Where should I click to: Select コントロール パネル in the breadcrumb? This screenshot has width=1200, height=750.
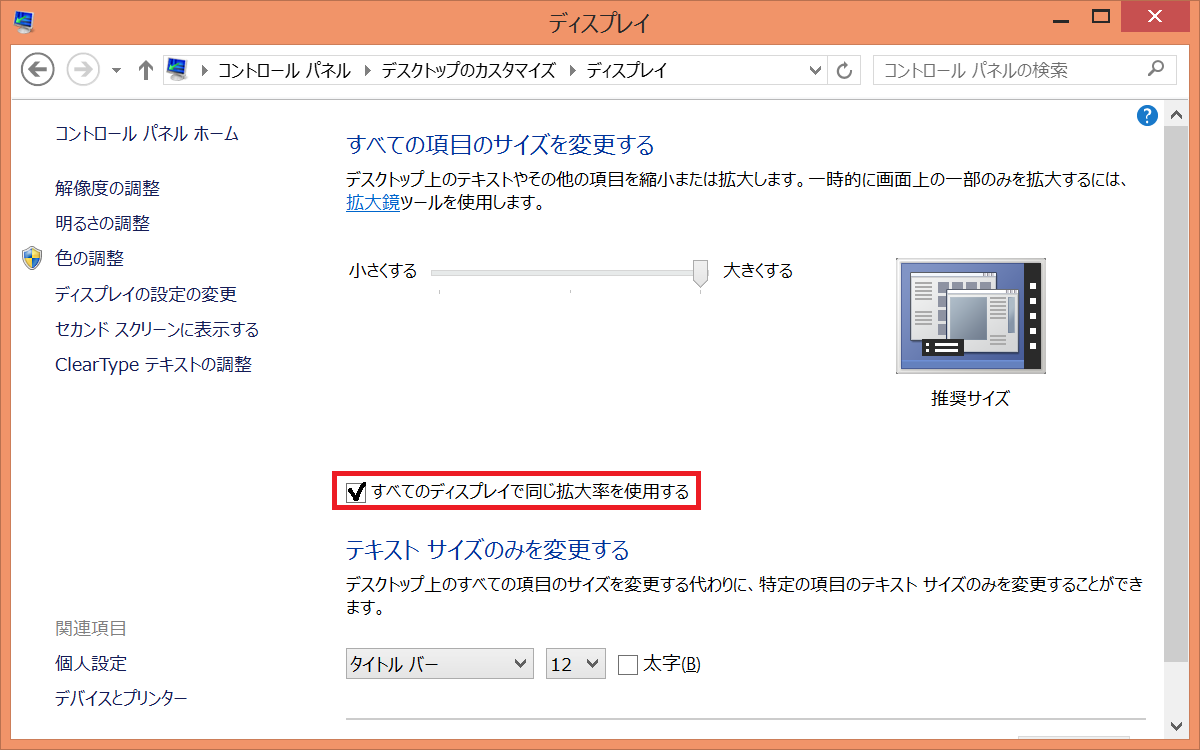pyautogui.click(x=284, y=70)
